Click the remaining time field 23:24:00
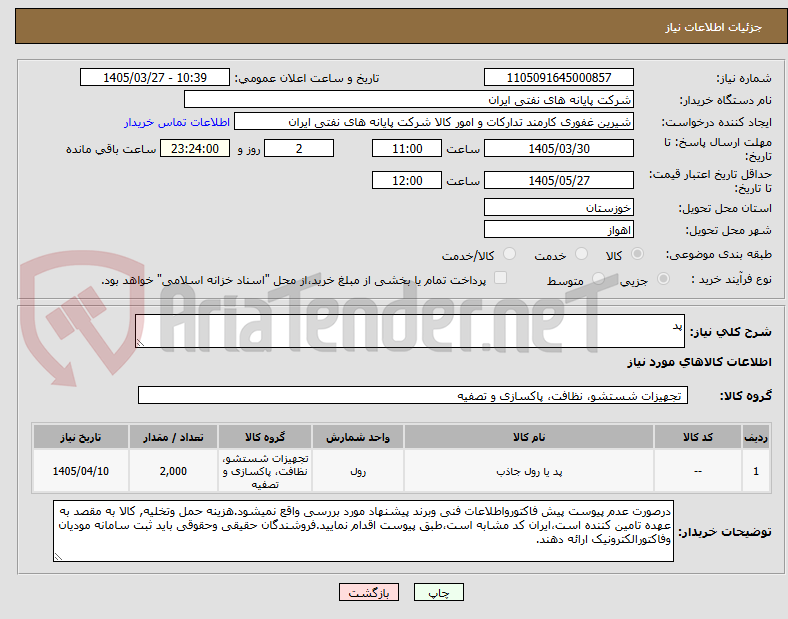This screenshot has height=619, width=788. pyautogui.click(x=195, y=148)
